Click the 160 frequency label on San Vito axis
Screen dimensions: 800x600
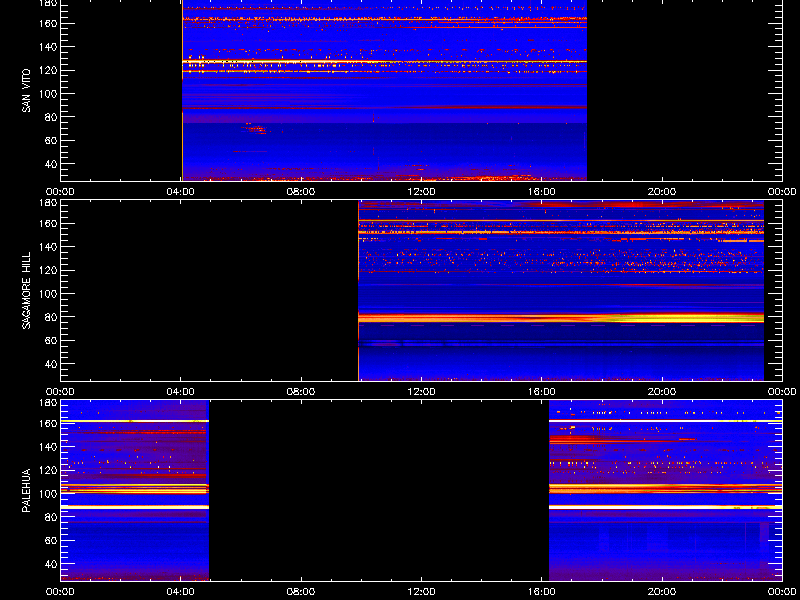[49, 23]
